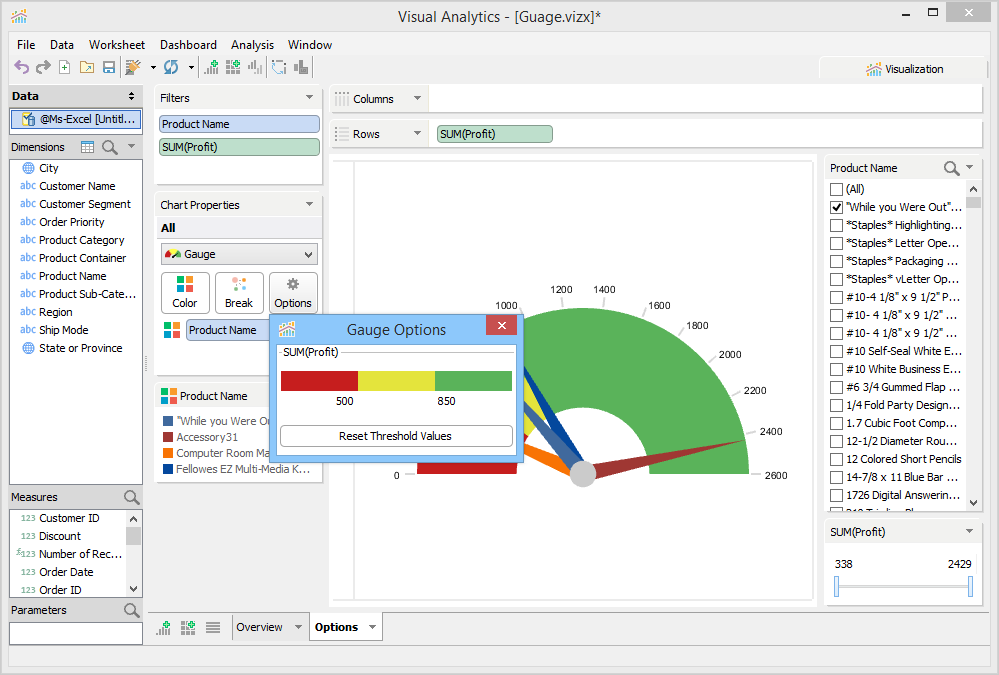Open the Break card in Chart Properties
Image resolution: width=999 pixels, height=675 pixels.
(x=239, y=293)
